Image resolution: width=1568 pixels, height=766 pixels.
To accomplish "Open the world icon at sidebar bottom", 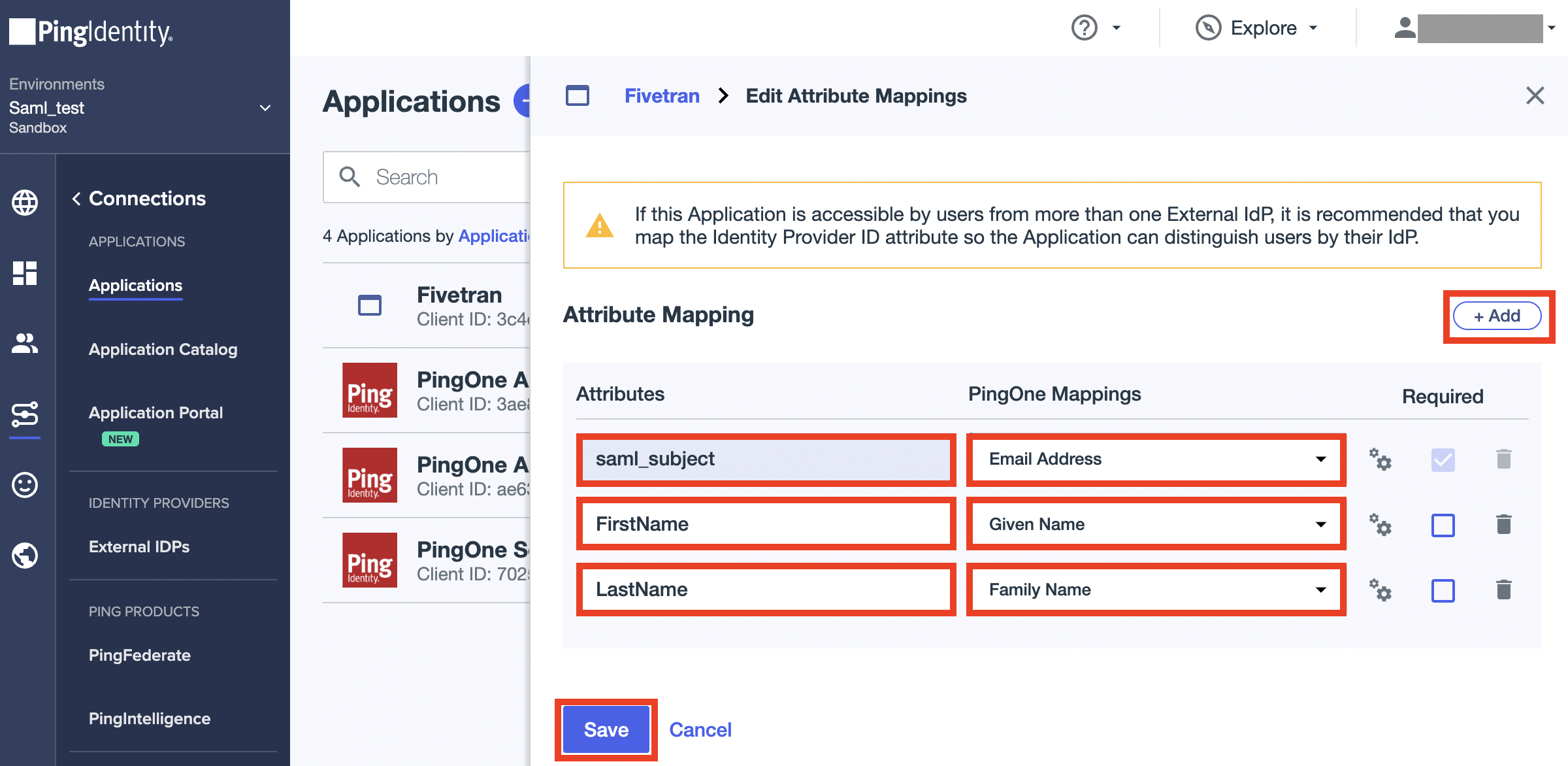I will [x=25, y=556].
